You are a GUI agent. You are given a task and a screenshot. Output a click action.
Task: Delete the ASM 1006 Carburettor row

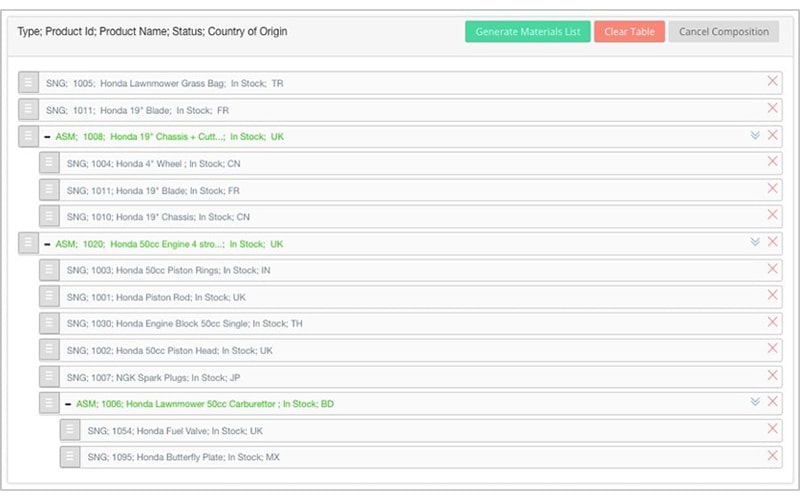tap(772, 402)
